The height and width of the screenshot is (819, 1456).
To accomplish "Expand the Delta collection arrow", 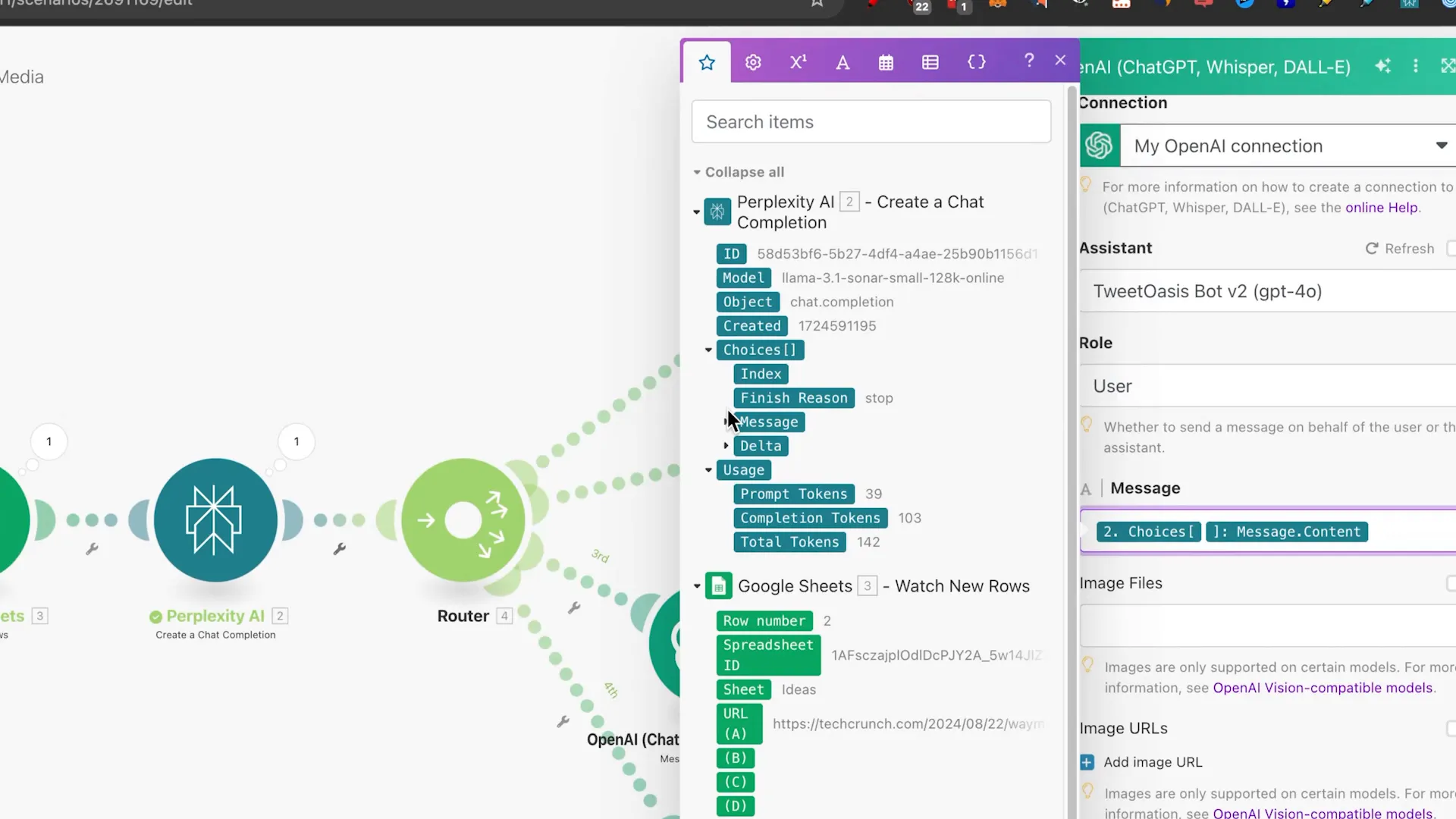I will pos(726,446).
